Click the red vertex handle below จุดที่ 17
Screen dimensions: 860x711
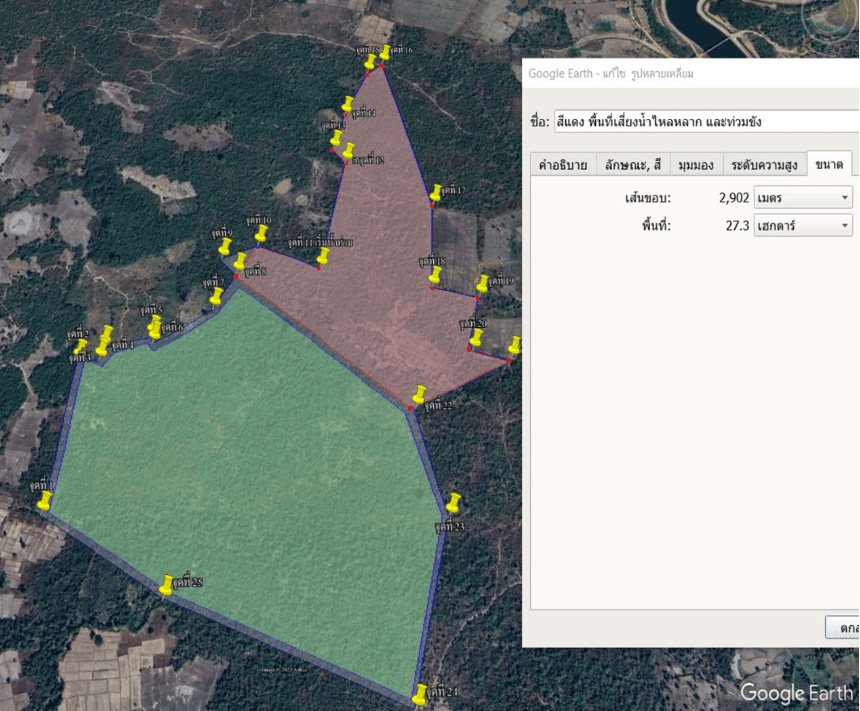point(432,206)
